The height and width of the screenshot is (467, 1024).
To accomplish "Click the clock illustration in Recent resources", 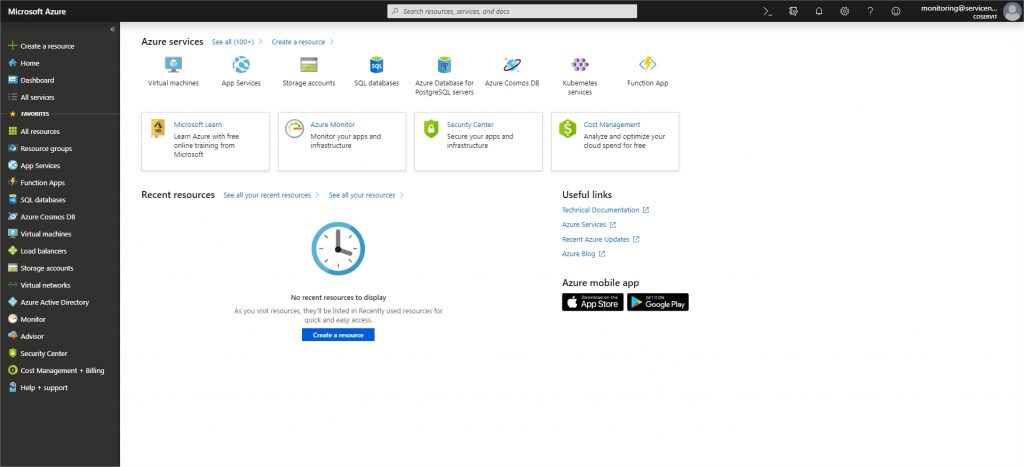I will tap(338, 248).
